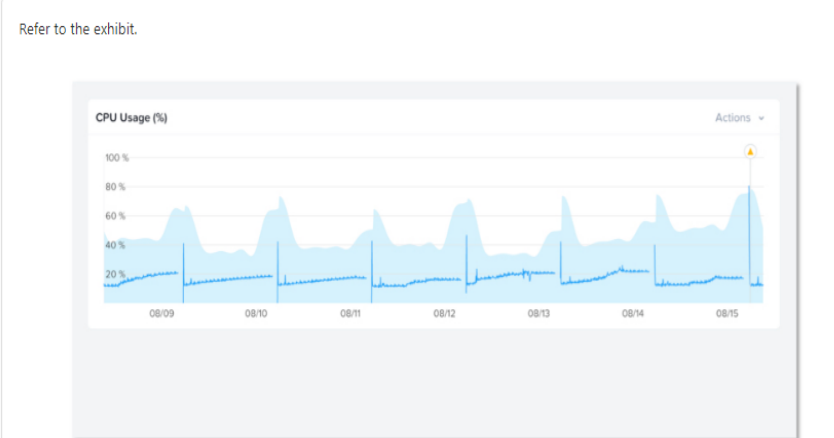Click the 08/10 date label
Viewport: 834px width, 438px height.
(256, 313)
